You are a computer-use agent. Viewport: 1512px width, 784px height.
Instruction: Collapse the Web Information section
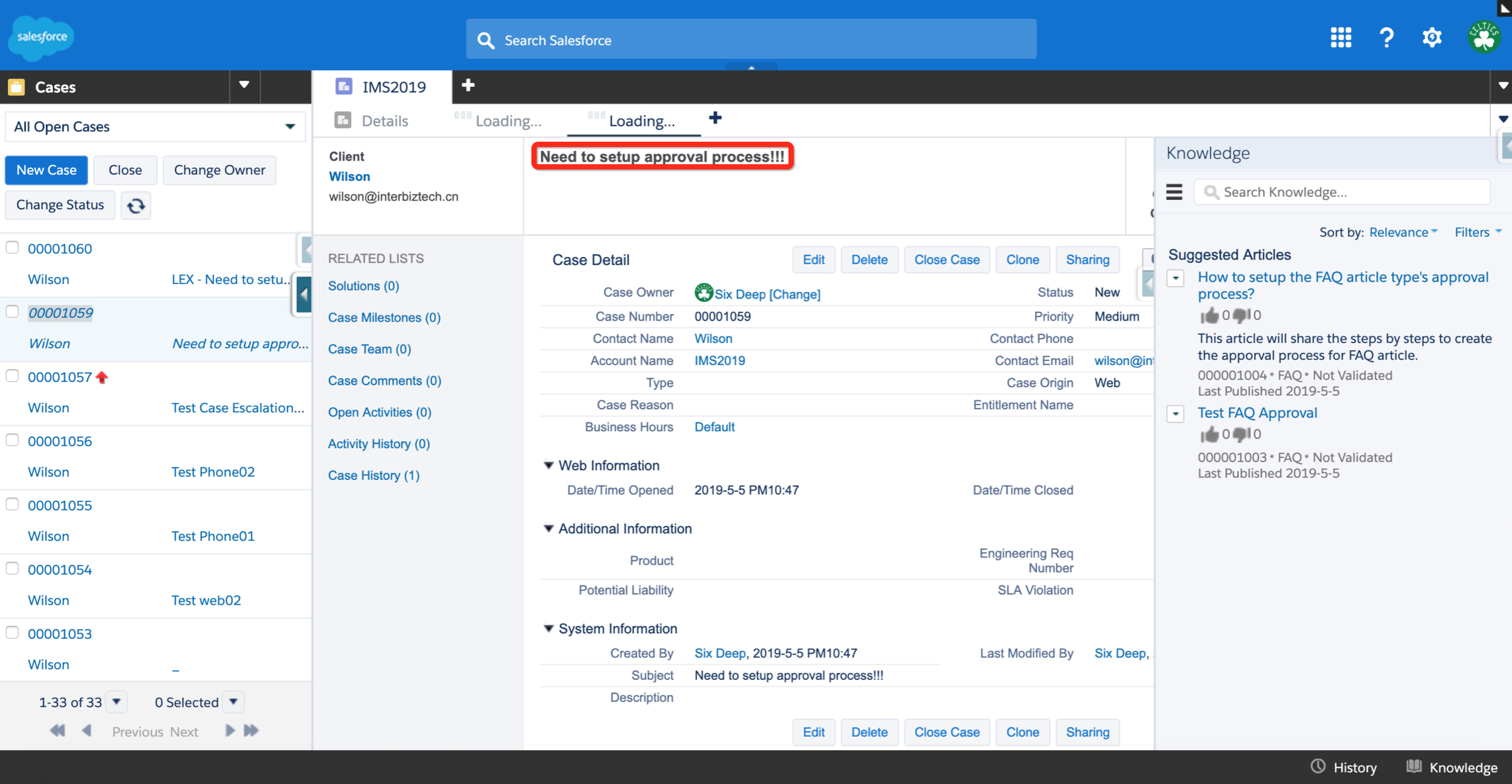tap(549, 465)
